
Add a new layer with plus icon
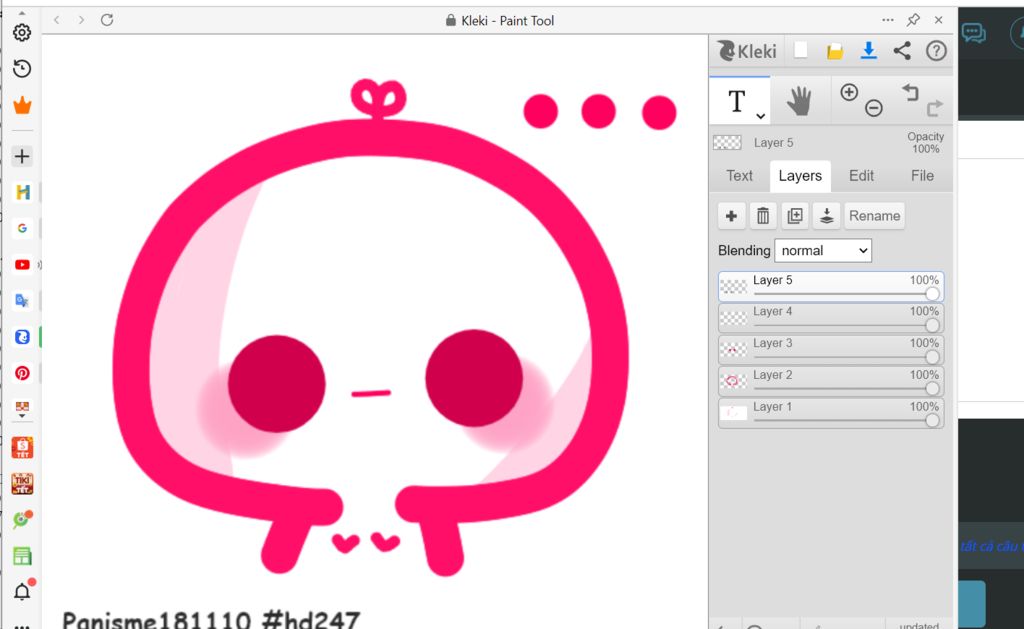click(731, 216)
